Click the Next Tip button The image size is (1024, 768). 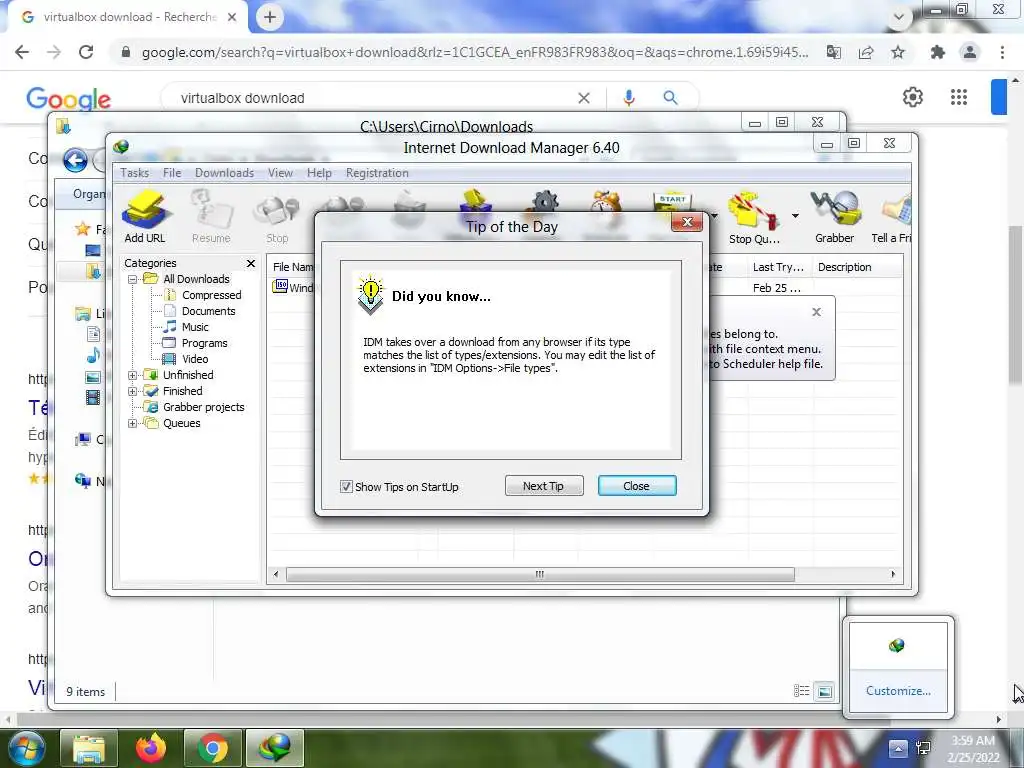(543, 486)
